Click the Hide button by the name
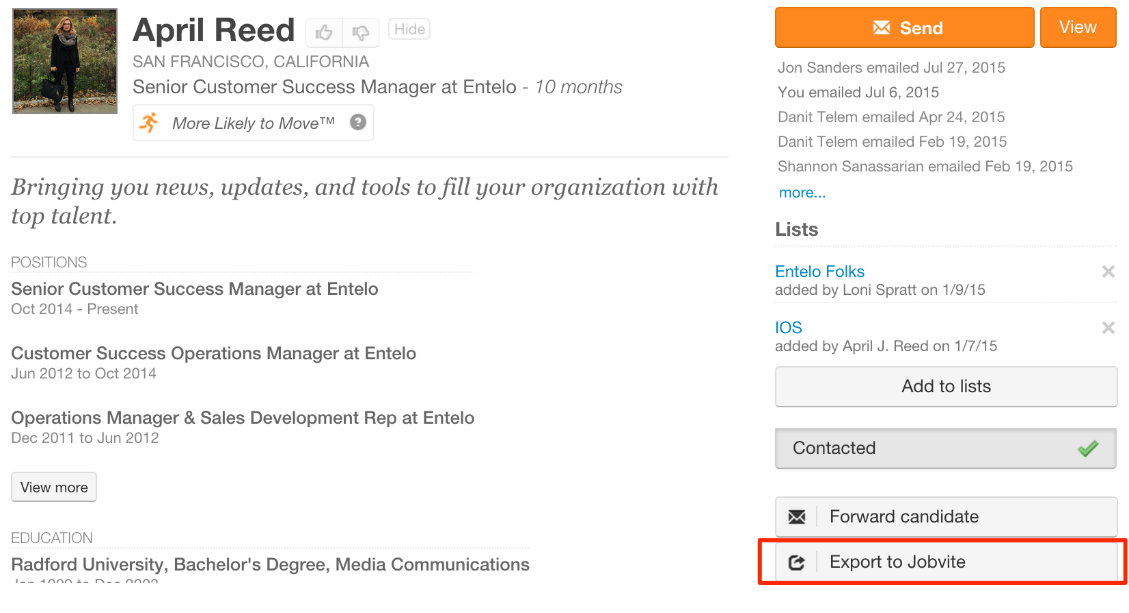1129x613 pixels. point(409,29)
